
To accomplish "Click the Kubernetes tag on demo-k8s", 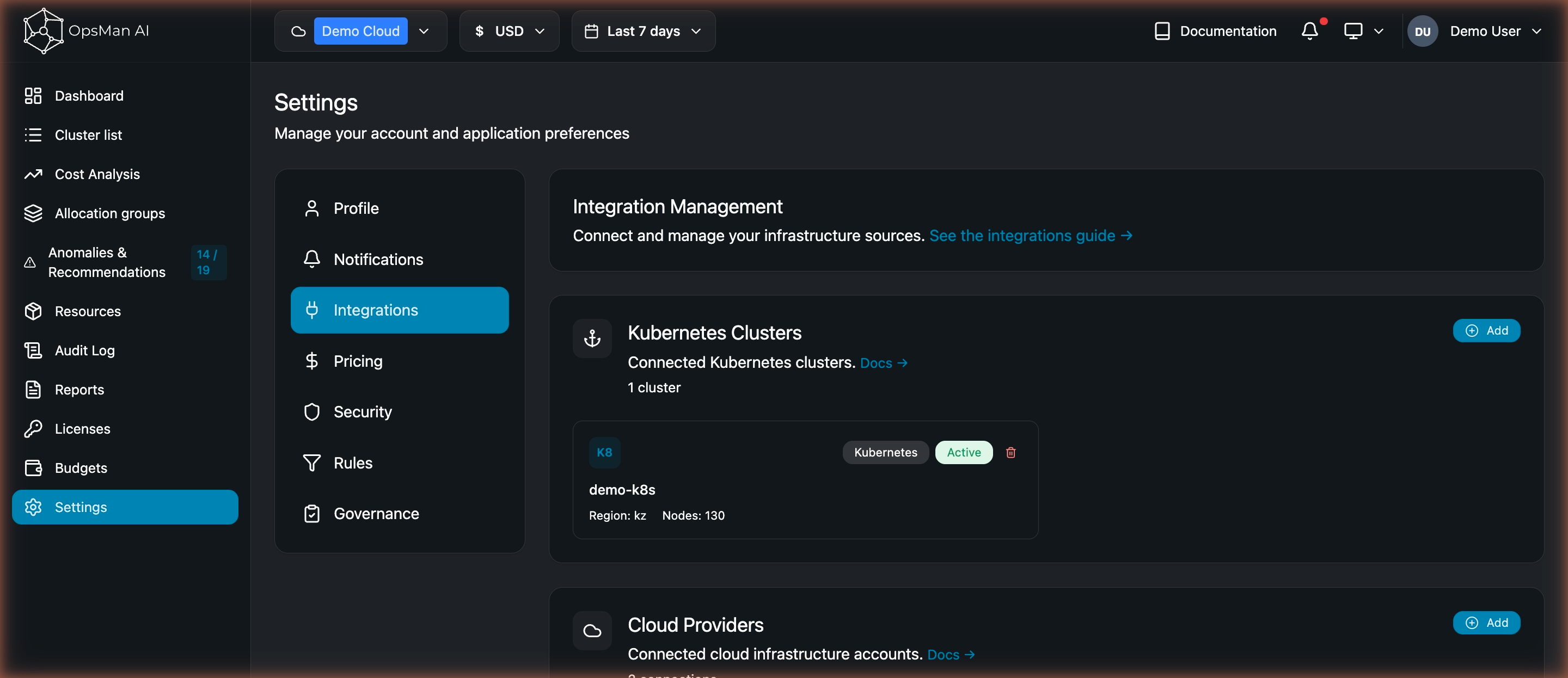I will [885, 452].
